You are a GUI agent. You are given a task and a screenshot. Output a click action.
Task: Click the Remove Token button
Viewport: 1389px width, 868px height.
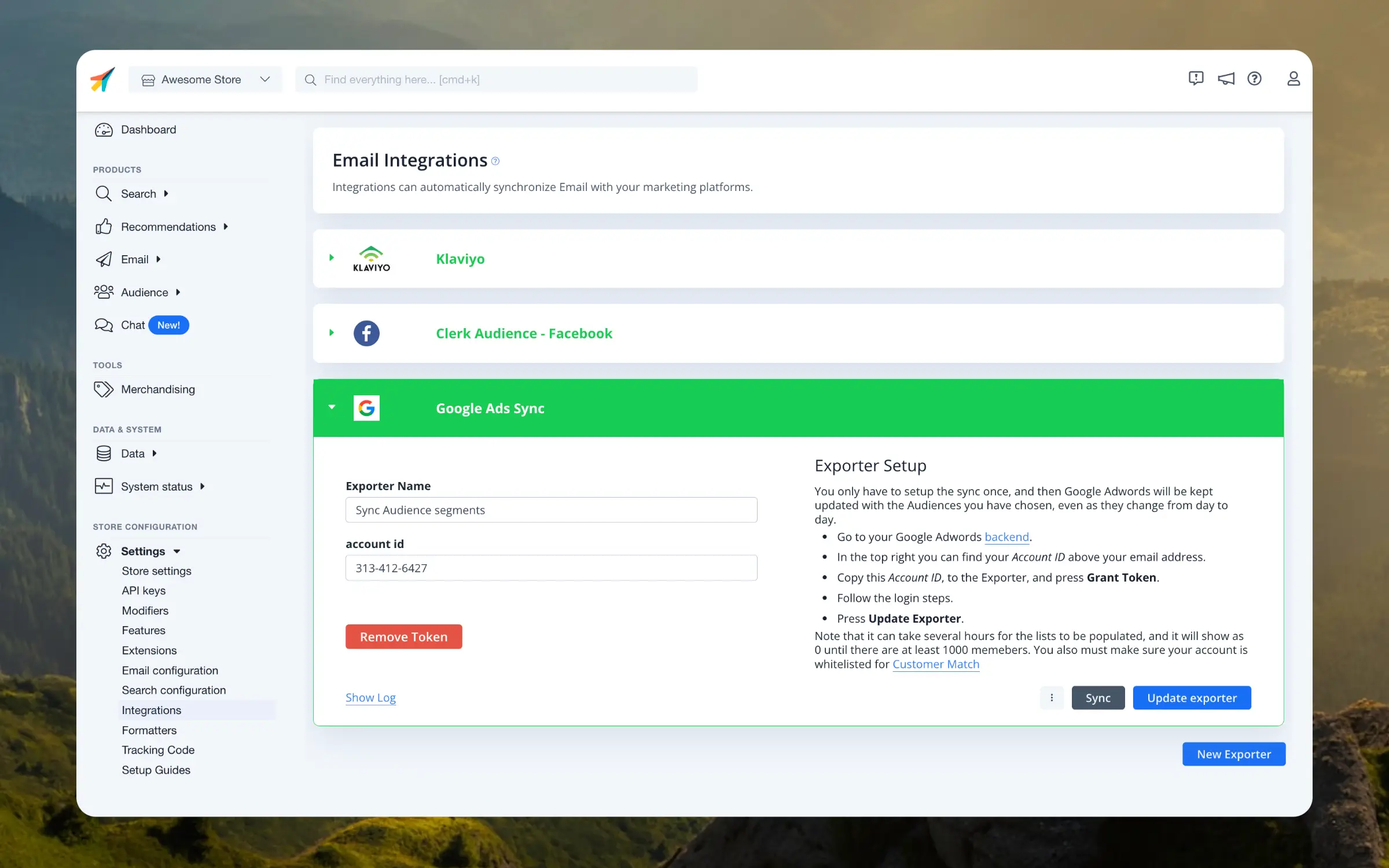(x=403, y=636)
